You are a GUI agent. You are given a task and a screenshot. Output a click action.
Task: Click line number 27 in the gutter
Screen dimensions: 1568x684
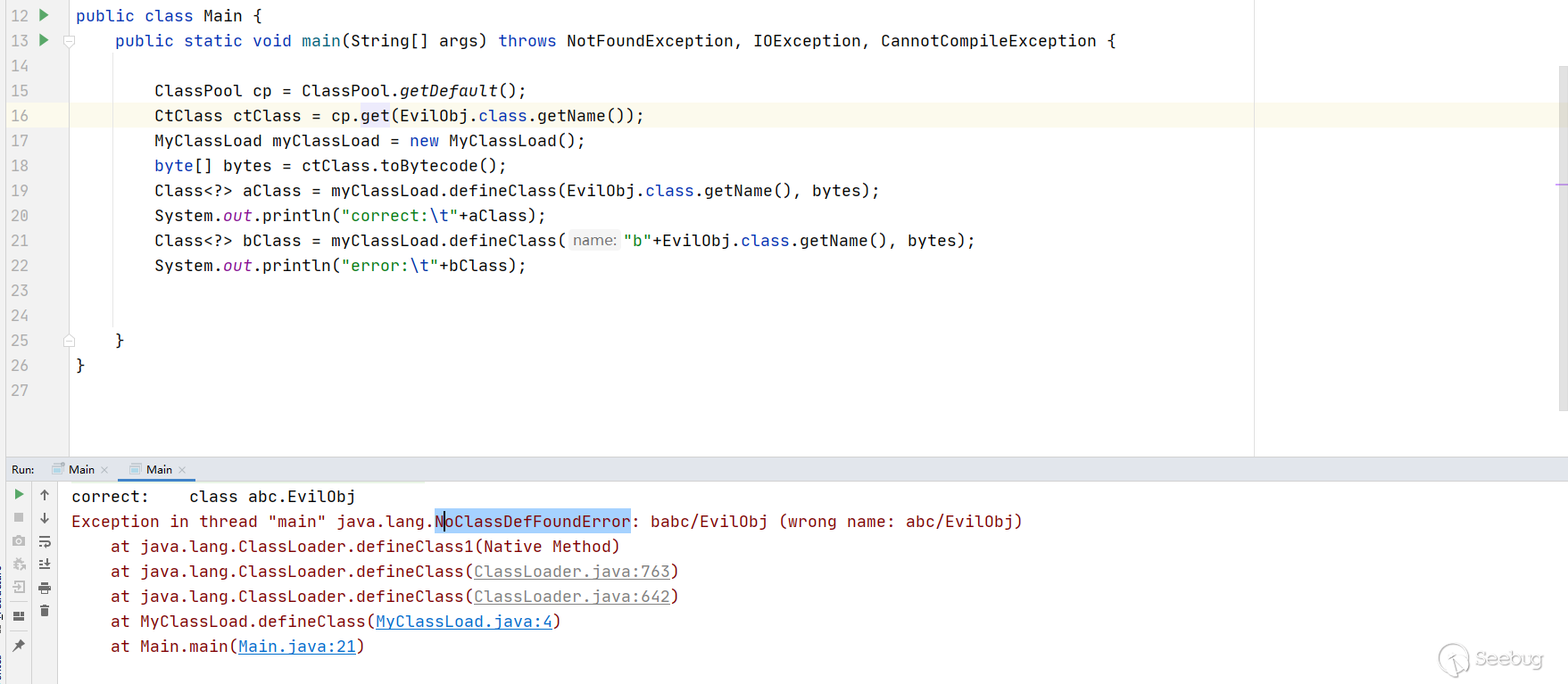[20, 391]
